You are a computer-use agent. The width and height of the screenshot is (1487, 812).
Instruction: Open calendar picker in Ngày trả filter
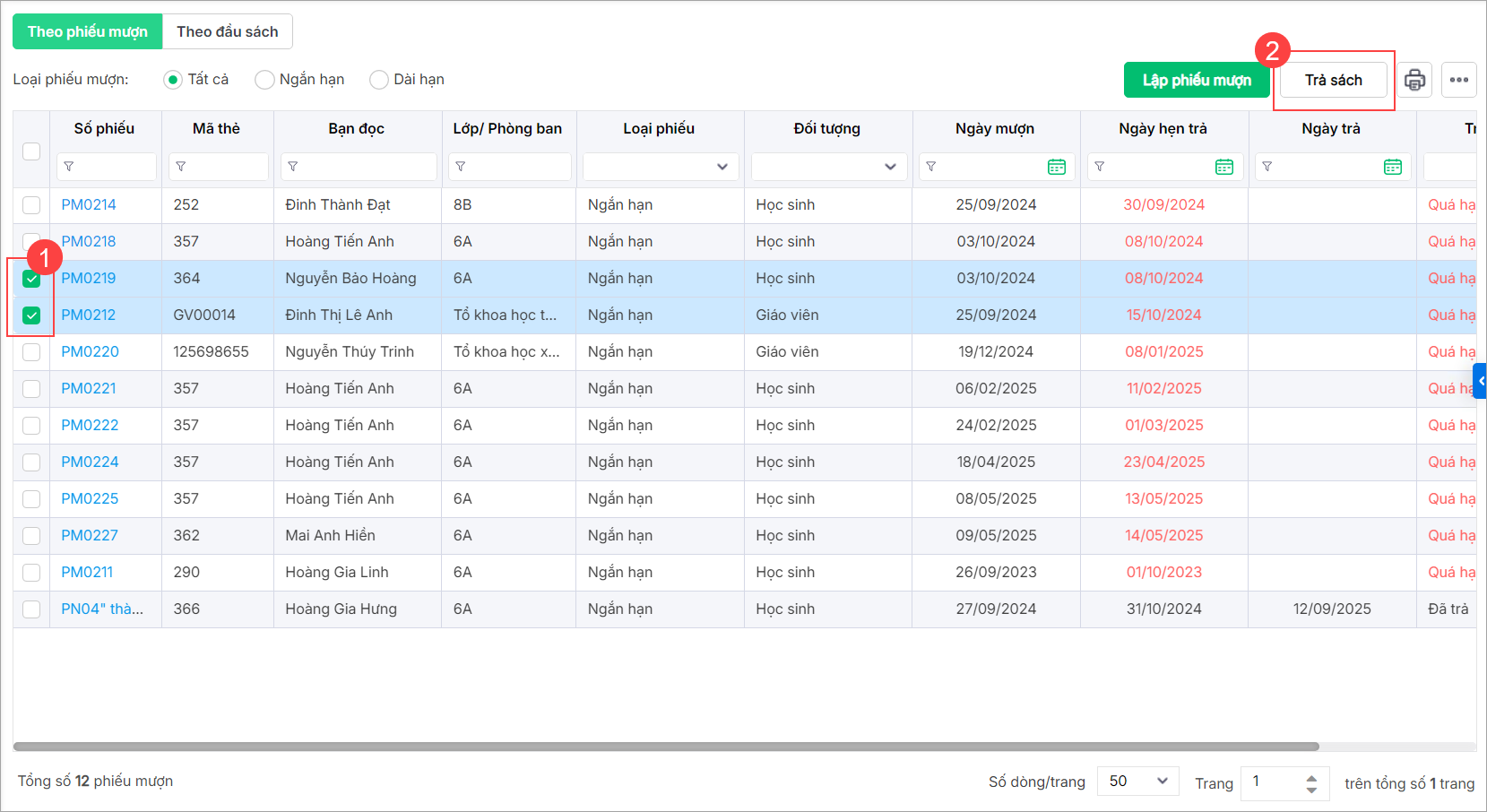[1392, 167]
